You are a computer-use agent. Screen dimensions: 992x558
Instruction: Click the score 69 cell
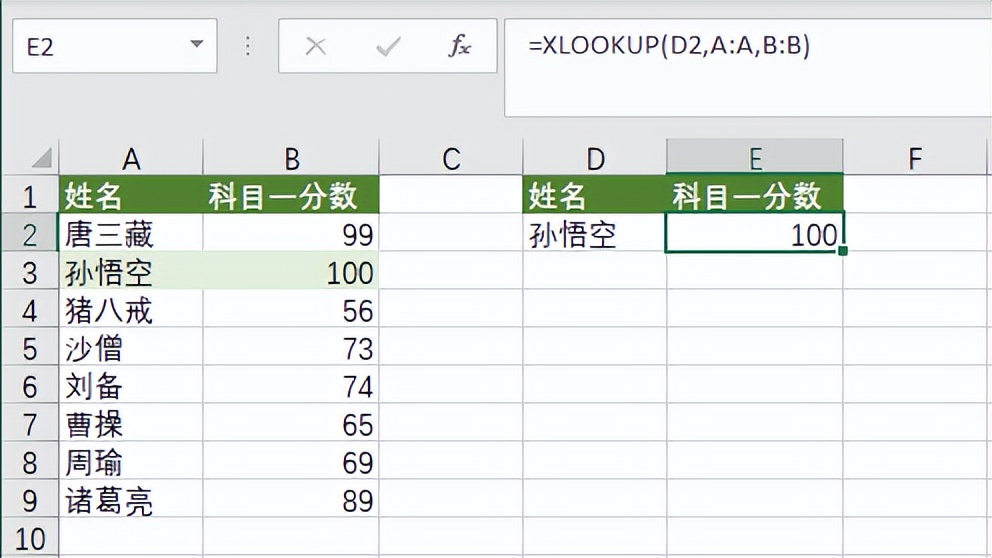click(x=291, y=461)
